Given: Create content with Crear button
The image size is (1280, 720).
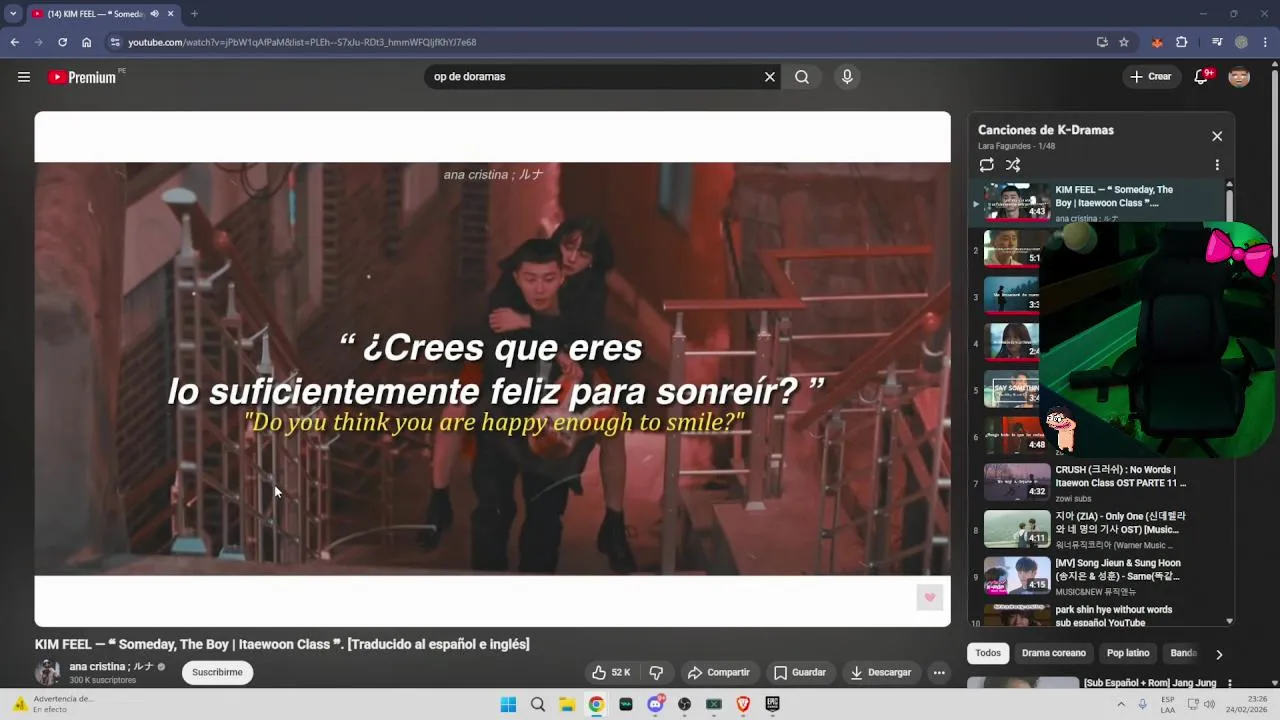Looking at the screenshot, I should tap(1151, 77).
